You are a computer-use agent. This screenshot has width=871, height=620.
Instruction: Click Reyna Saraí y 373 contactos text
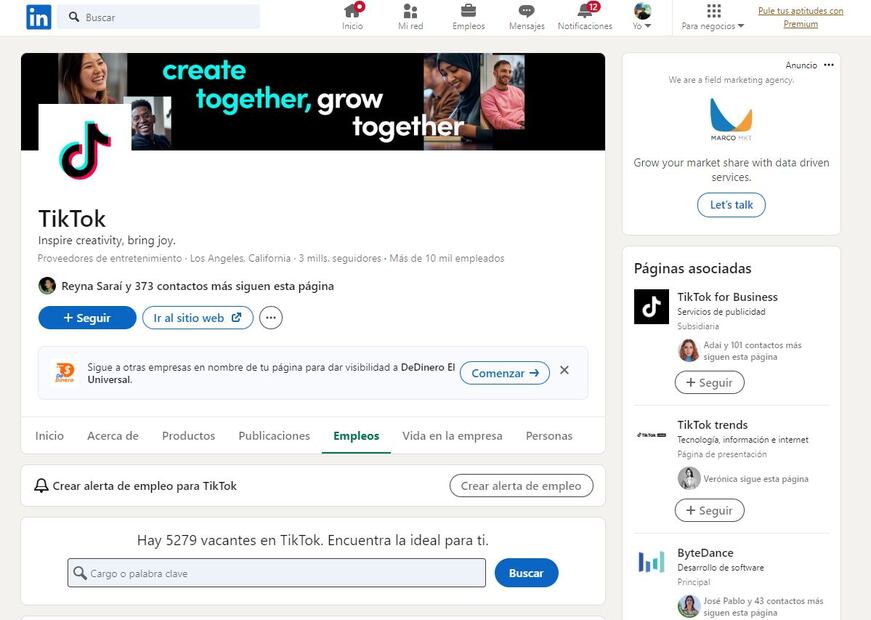pos(197,286)
